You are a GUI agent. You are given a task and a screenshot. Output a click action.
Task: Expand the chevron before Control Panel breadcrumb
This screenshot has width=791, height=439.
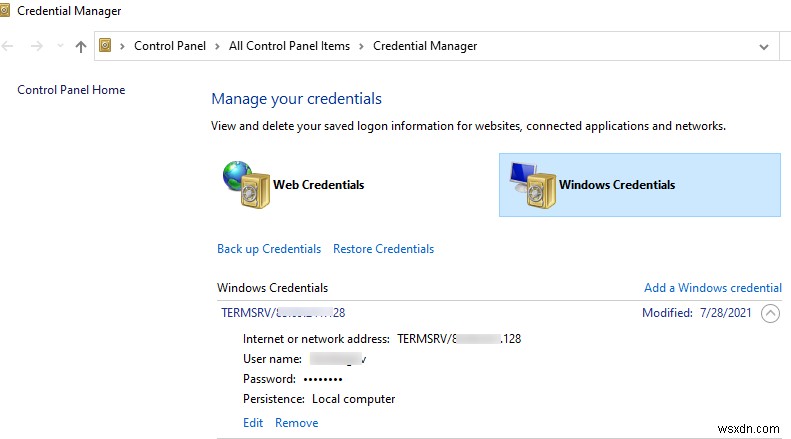[x=122, y=46]
